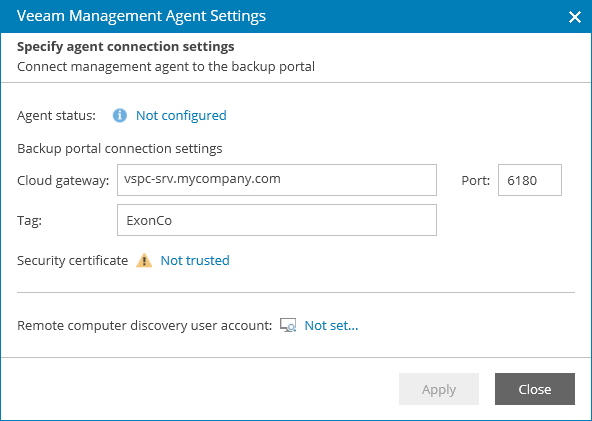592x421 pixels.
Task: Click the Cloud gateway label
Action: (x=63, y=181)
